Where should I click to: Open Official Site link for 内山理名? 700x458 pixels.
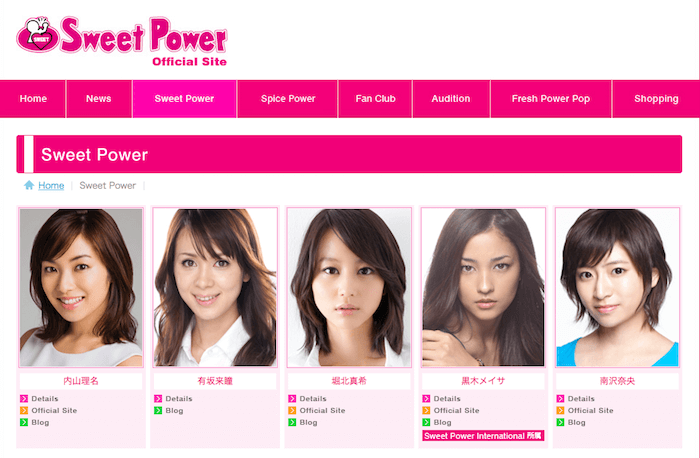tap(54, 410)
